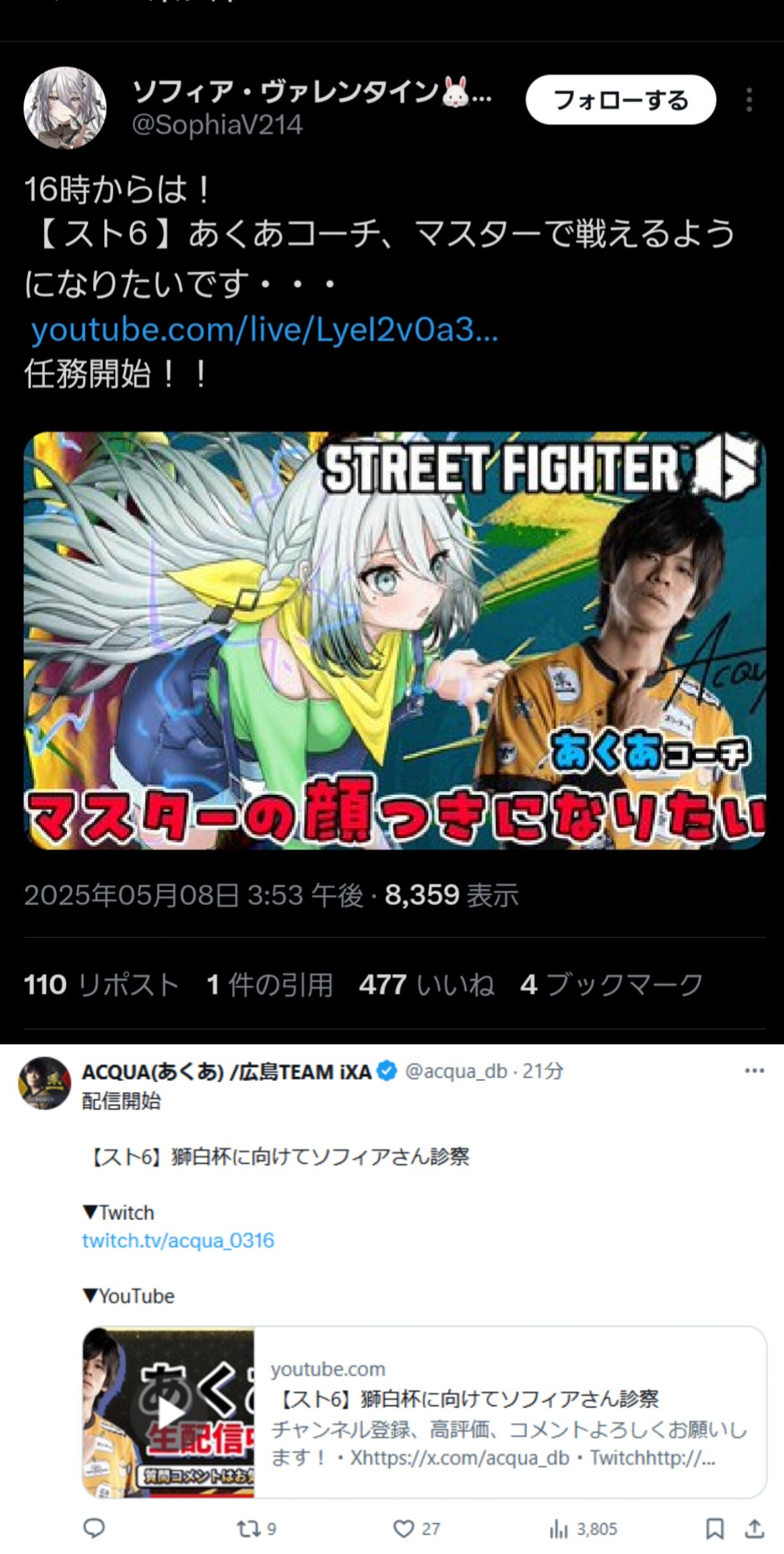The image size is (784, 1554).
Task: Open ACQUA's round profile avatar
Action: [44, 1083]
